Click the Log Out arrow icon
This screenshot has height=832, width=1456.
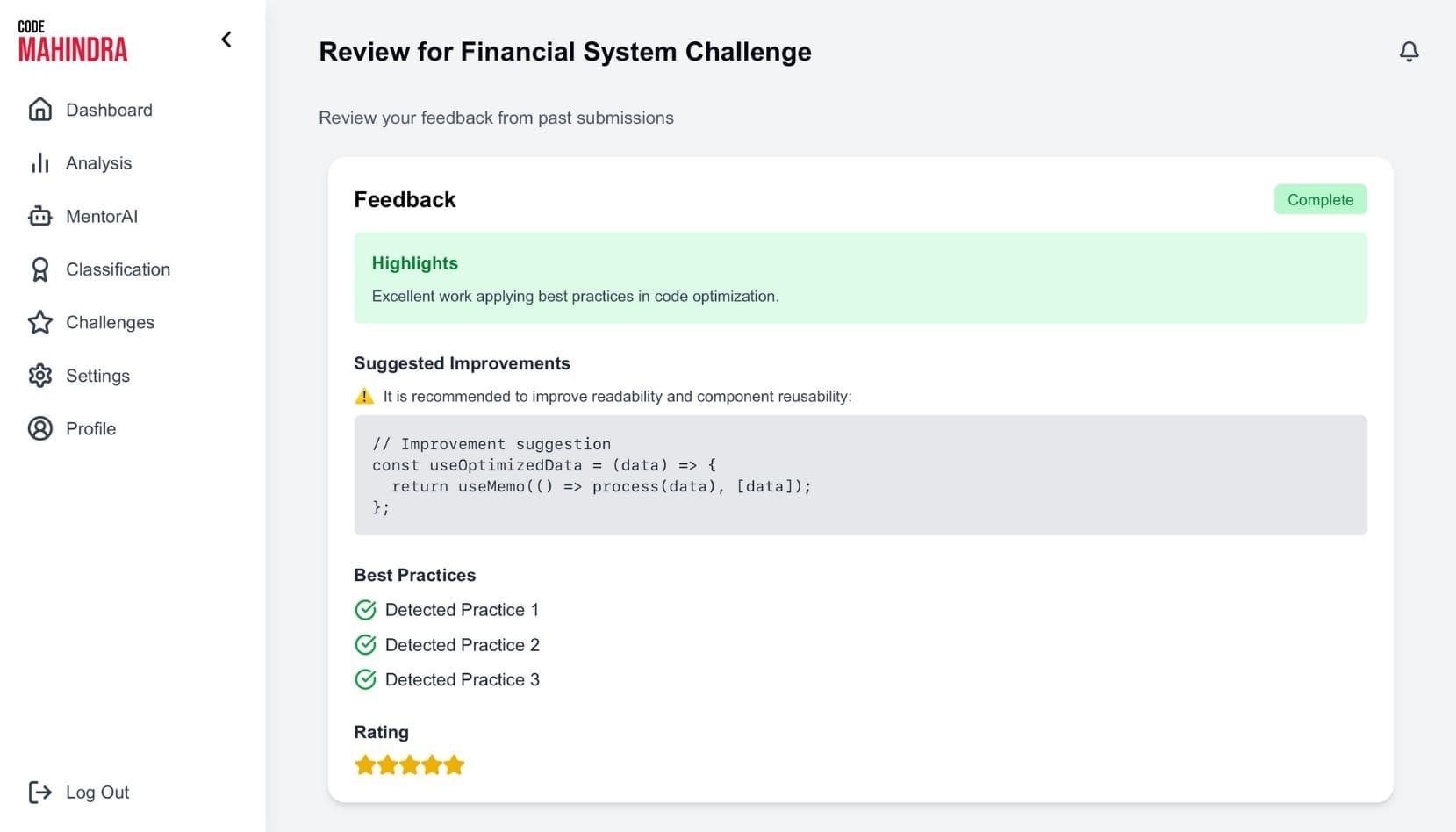tap(40, 793)
